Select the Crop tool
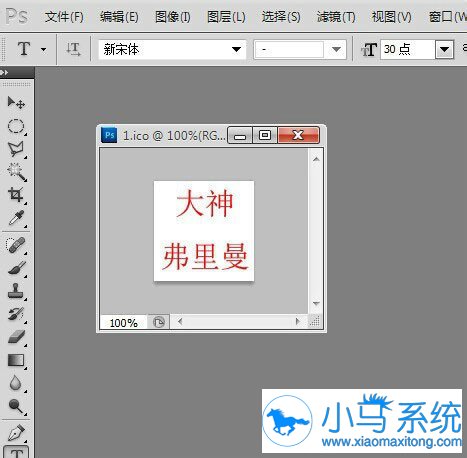 click(16, 195)
